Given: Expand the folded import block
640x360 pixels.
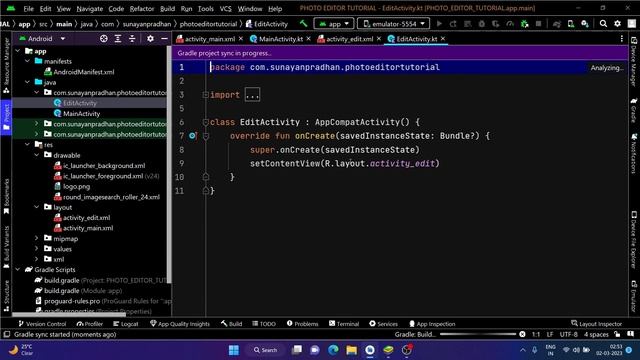Looking at the screenshot, I should pyautogui.click(x=252, y=95).
